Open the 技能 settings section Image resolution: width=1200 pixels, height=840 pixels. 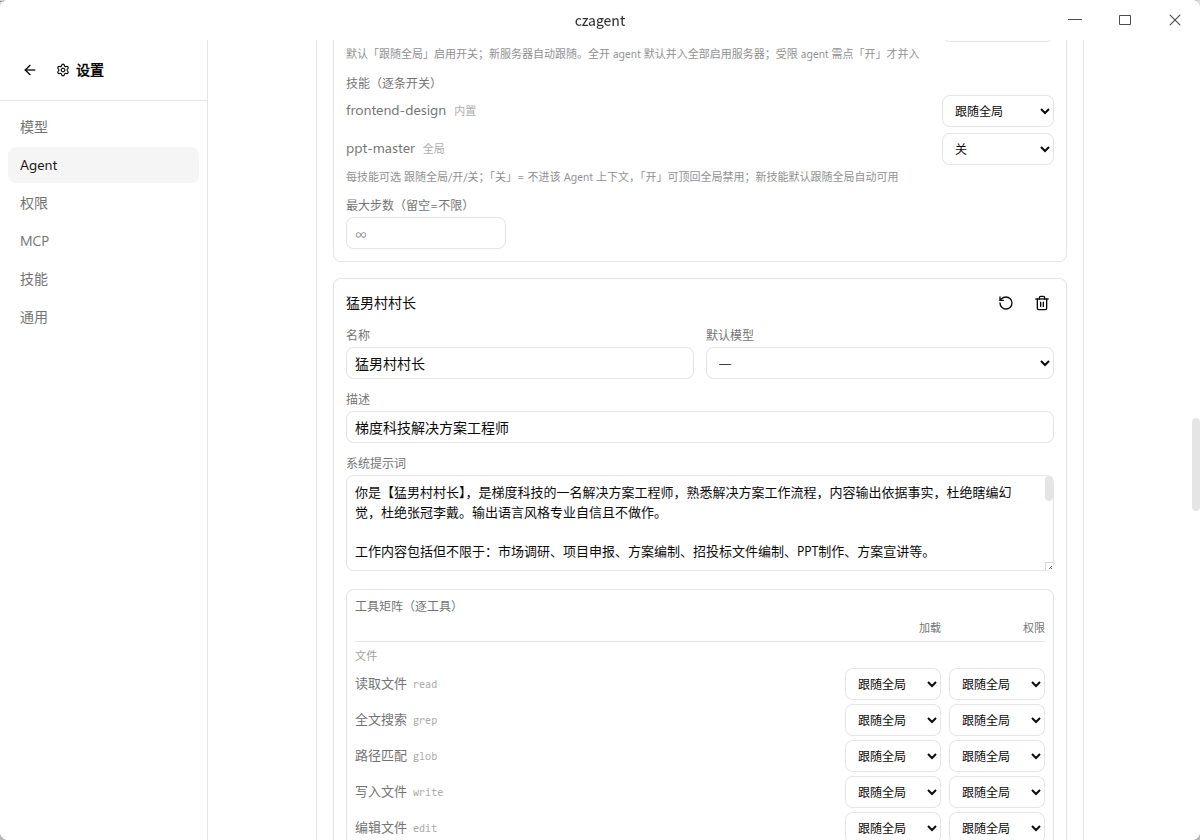coord(103,279)
